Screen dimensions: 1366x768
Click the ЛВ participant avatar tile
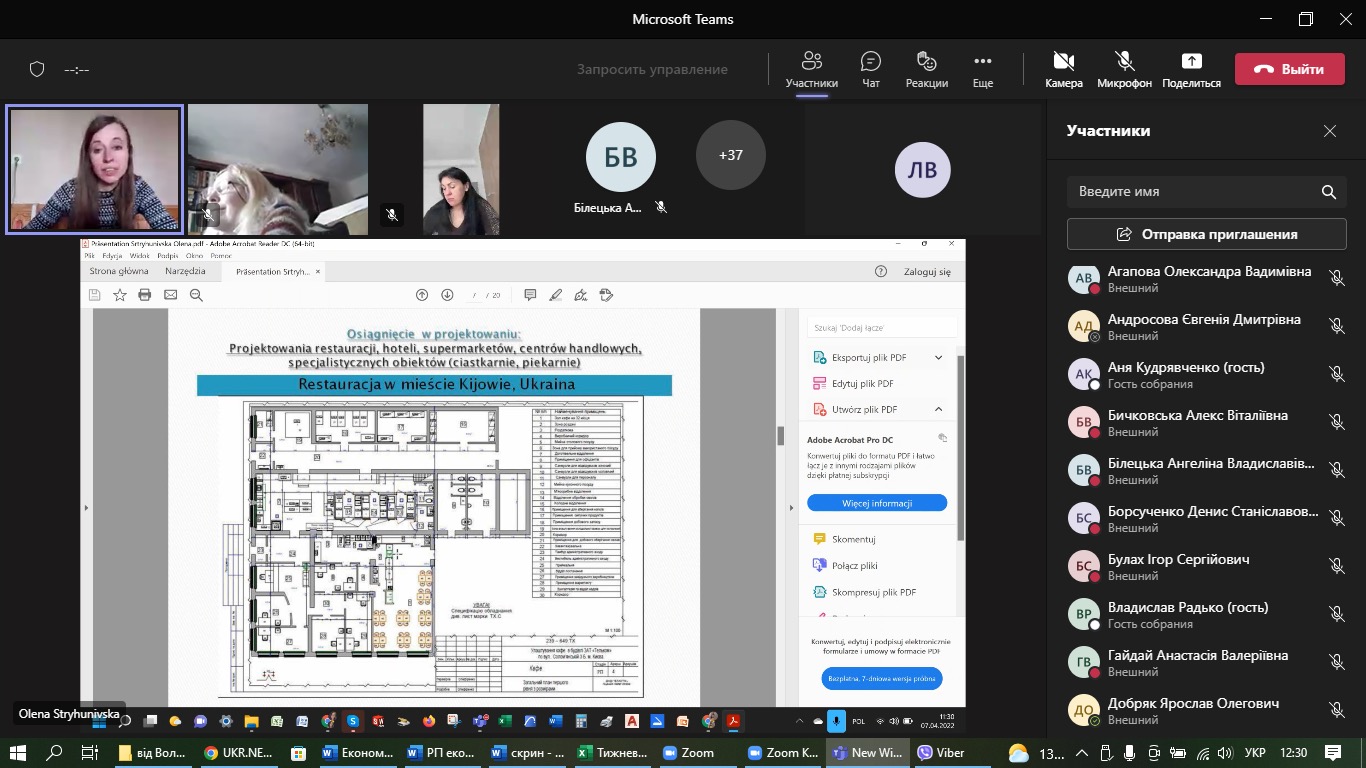click(922, 170)
